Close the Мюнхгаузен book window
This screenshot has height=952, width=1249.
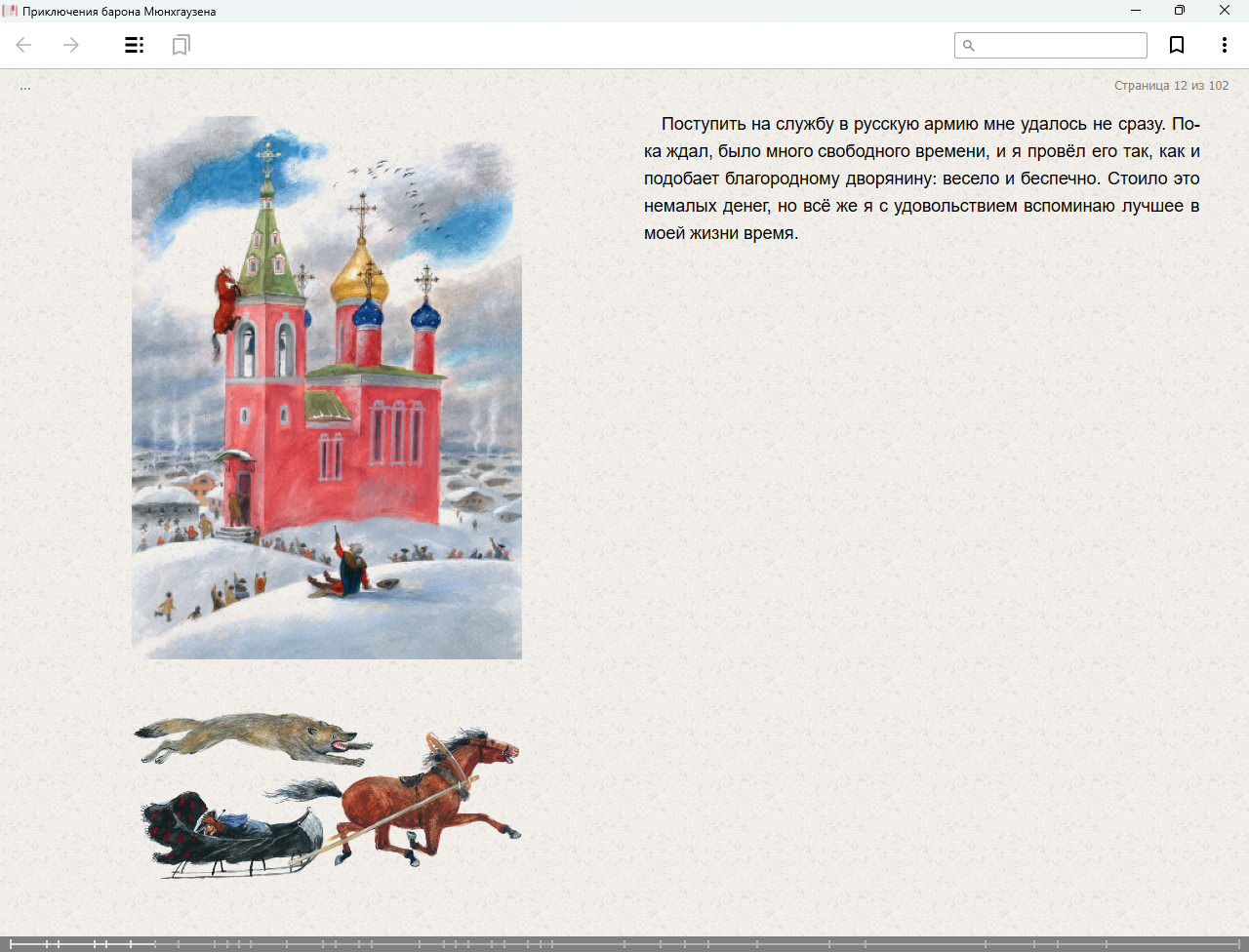pos(1225,11)
